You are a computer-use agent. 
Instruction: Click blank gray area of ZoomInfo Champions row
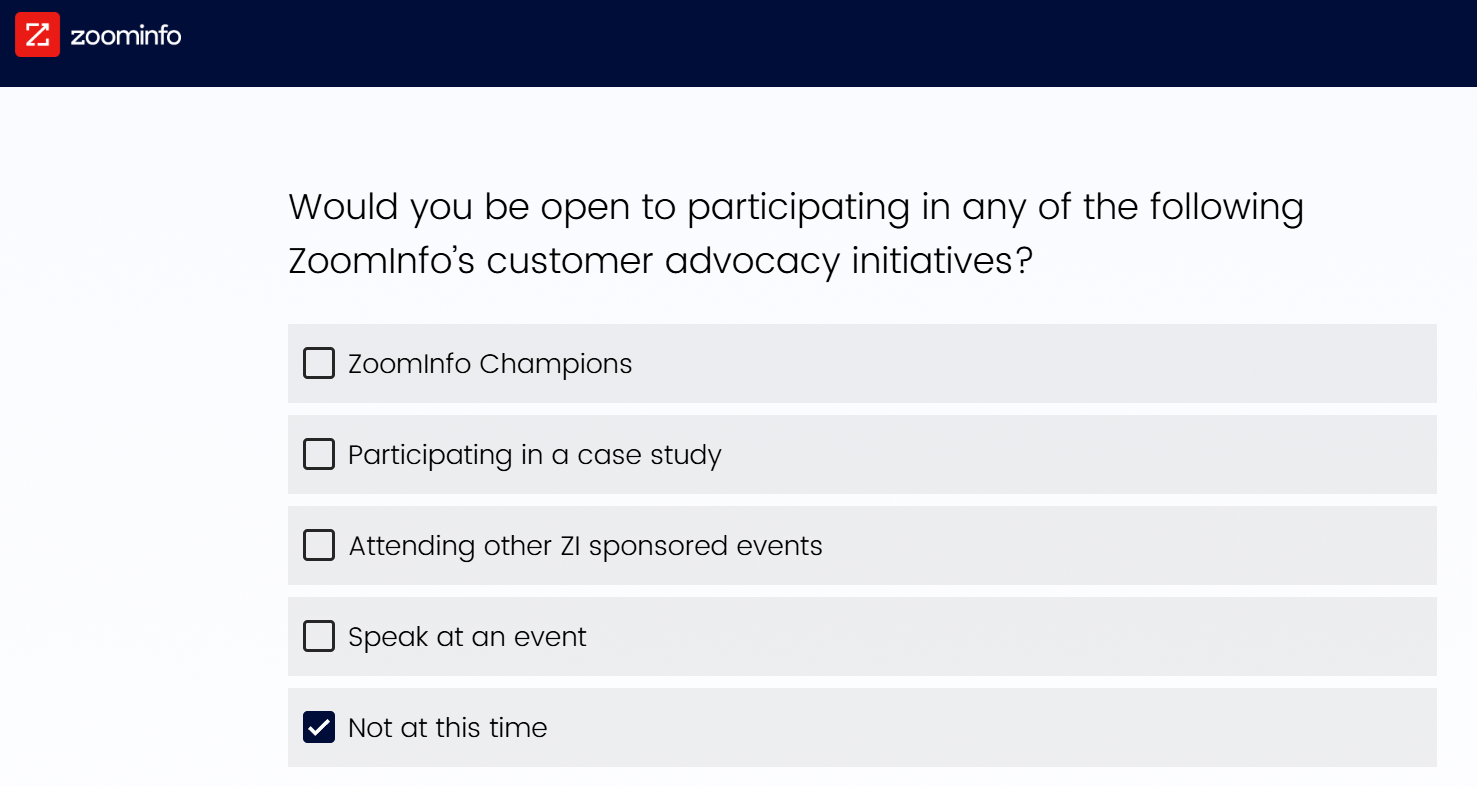(x=1030, y=363)
